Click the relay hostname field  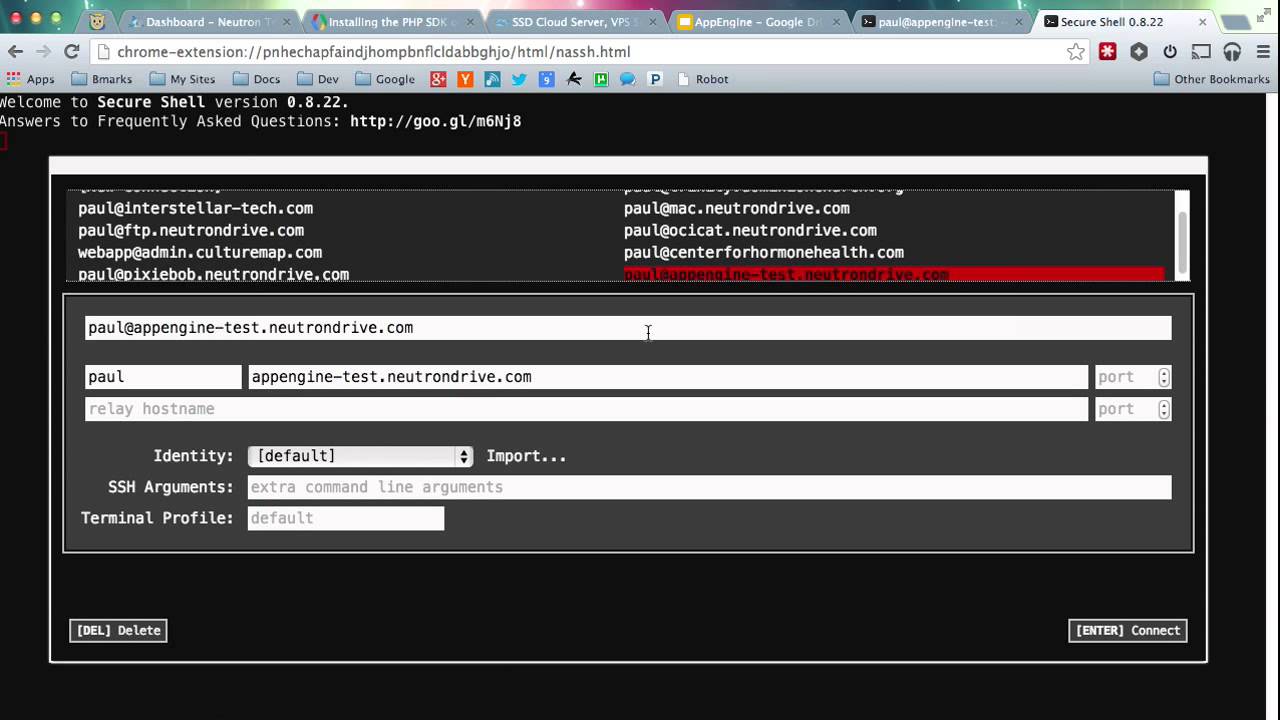pos(586,409)
